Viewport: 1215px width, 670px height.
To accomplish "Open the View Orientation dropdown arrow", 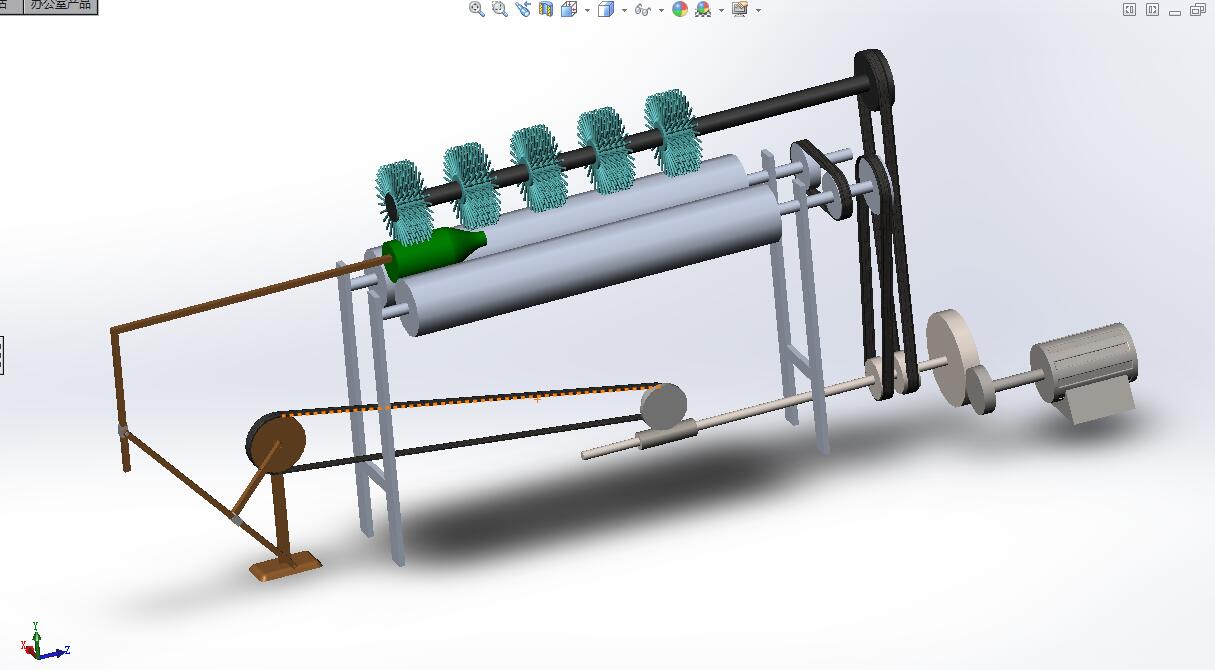I will (x=587, y=10).
